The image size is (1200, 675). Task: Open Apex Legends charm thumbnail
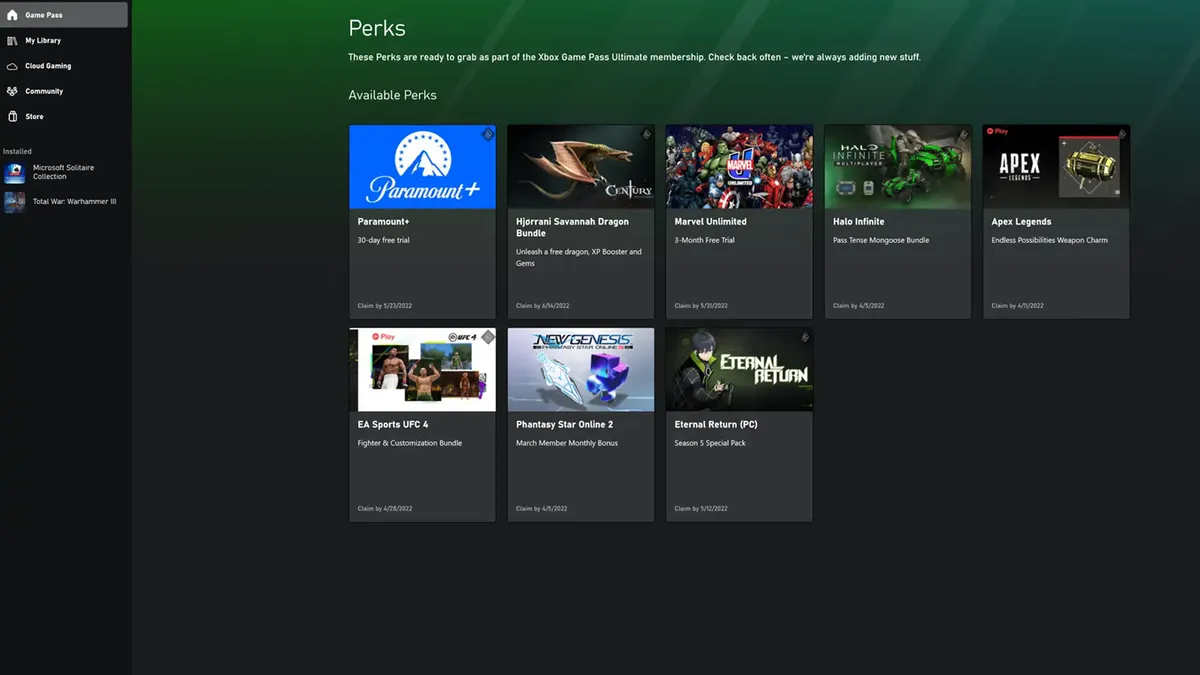pos(1056,167)
